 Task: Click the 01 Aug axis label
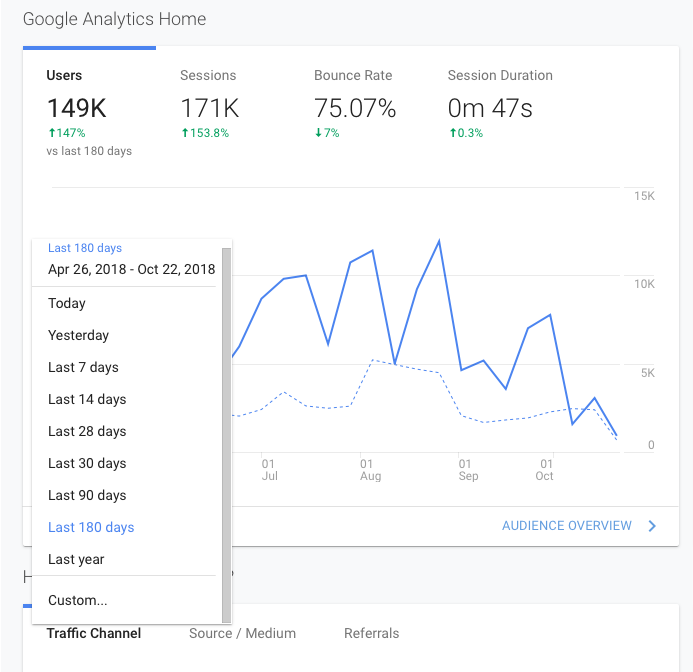click(x=370, y=470)
